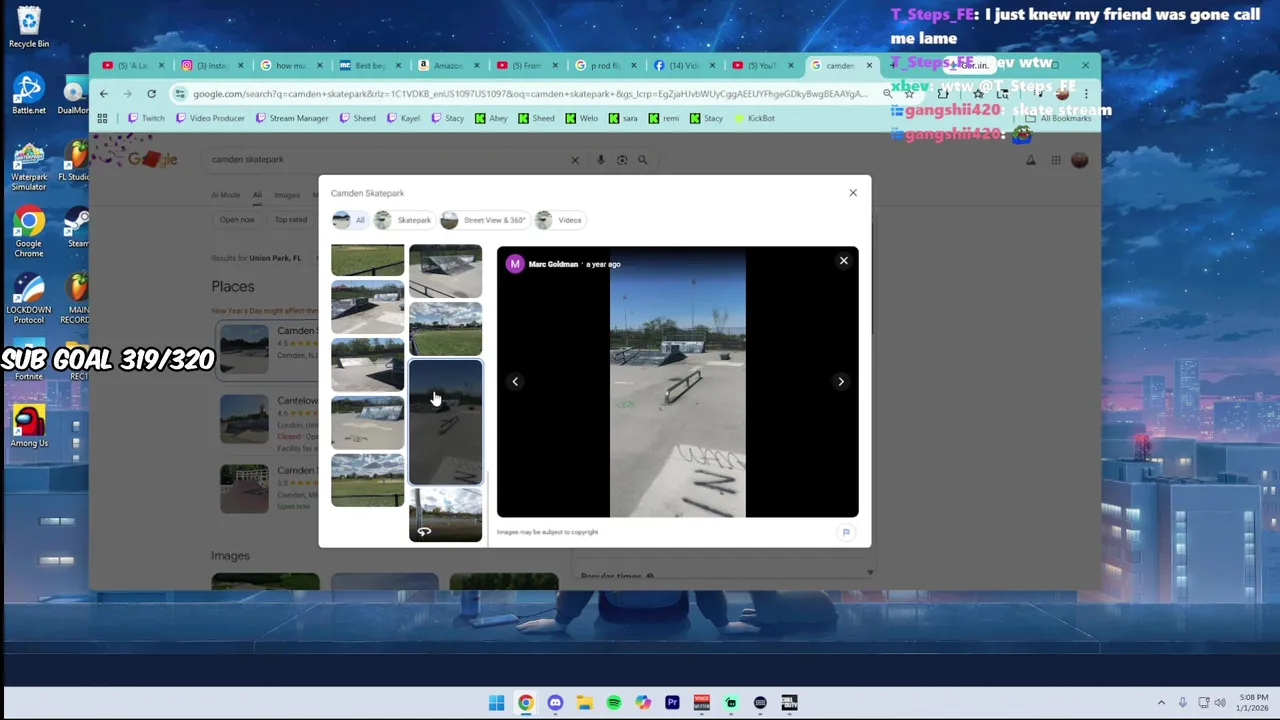The height and width of the screenshot is (720, 1280).
Task: Go to the previous photo
Action: coord(515,381)
